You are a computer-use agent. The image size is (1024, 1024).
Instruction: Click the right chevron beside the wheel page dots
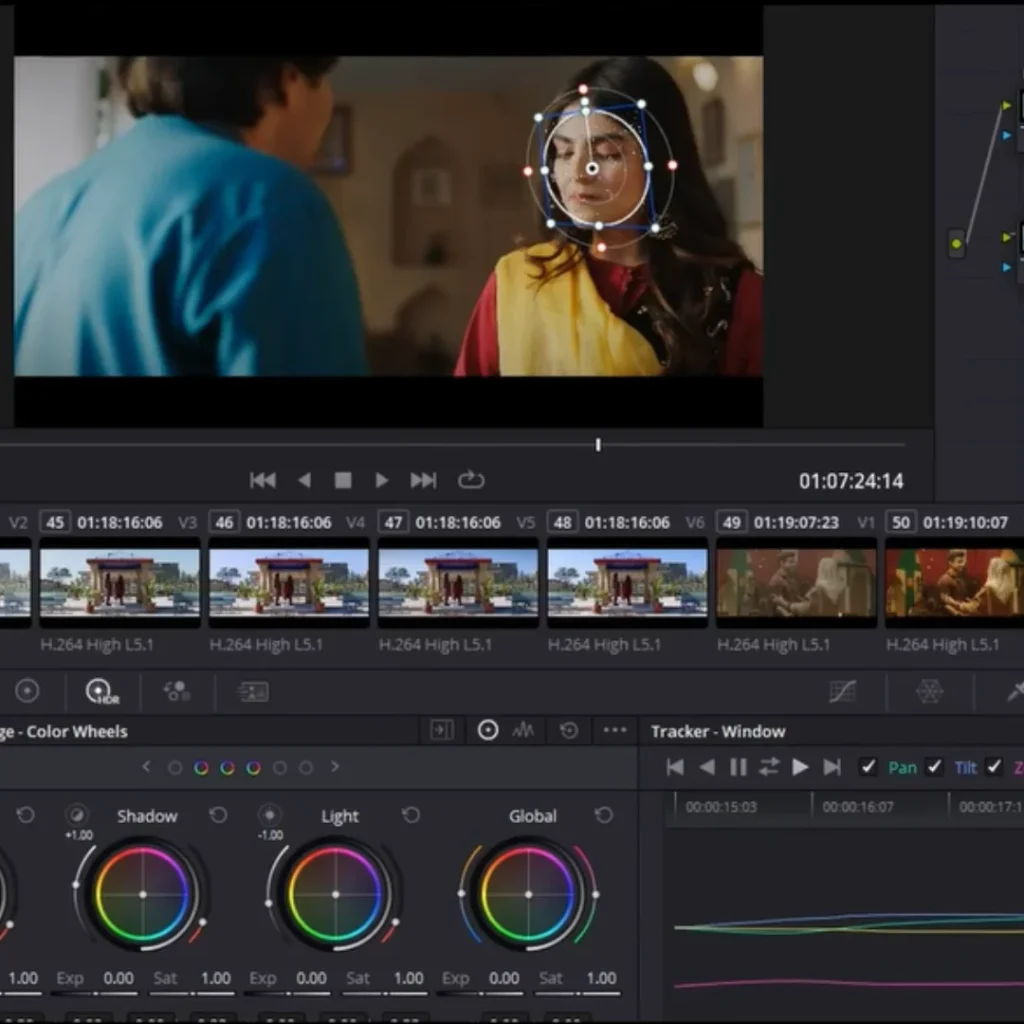tap(336, 767)
